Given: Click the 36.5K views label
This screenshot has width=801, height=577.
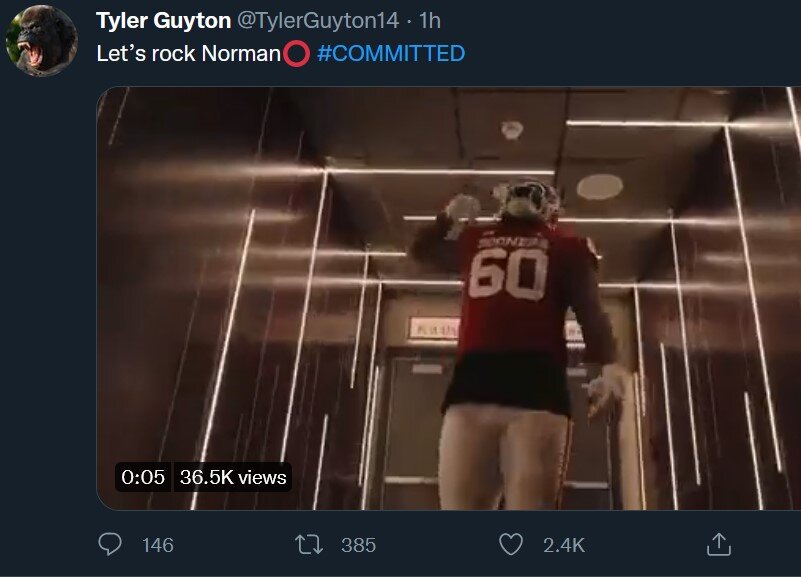Looking at the screenshot, I should tap(233, 477).
